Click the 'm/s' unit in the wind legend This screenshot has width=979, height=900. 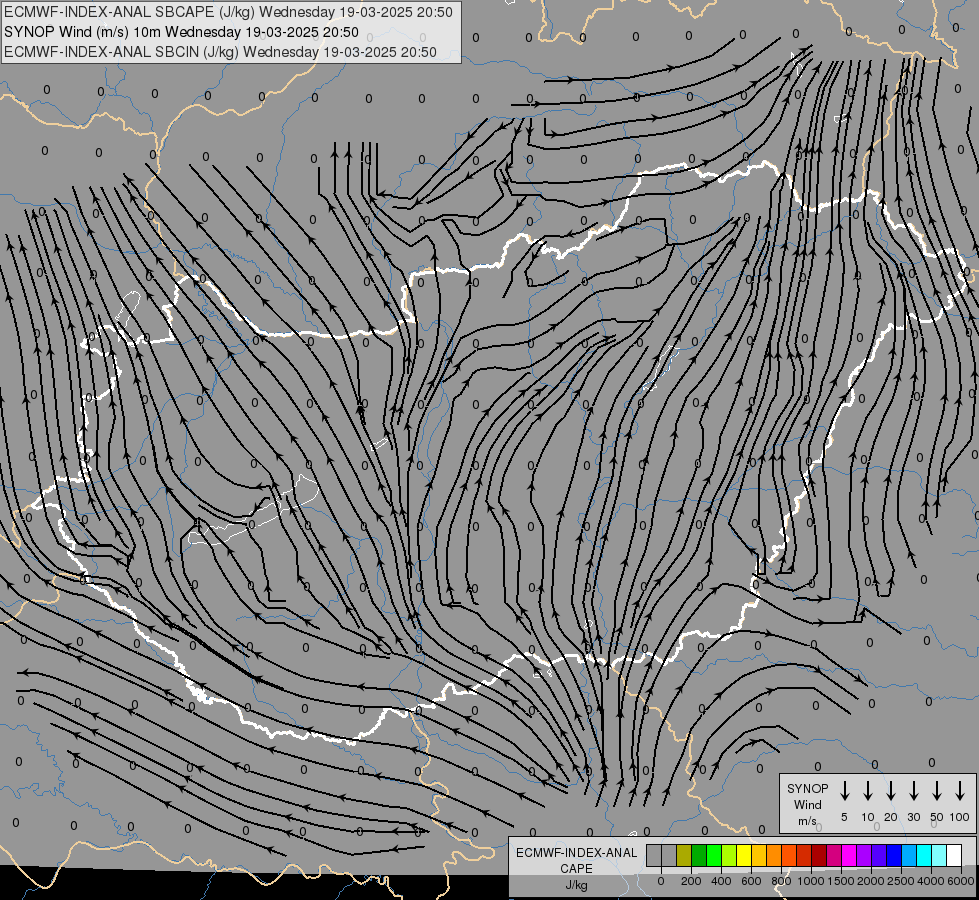click(x=807, y=821)
